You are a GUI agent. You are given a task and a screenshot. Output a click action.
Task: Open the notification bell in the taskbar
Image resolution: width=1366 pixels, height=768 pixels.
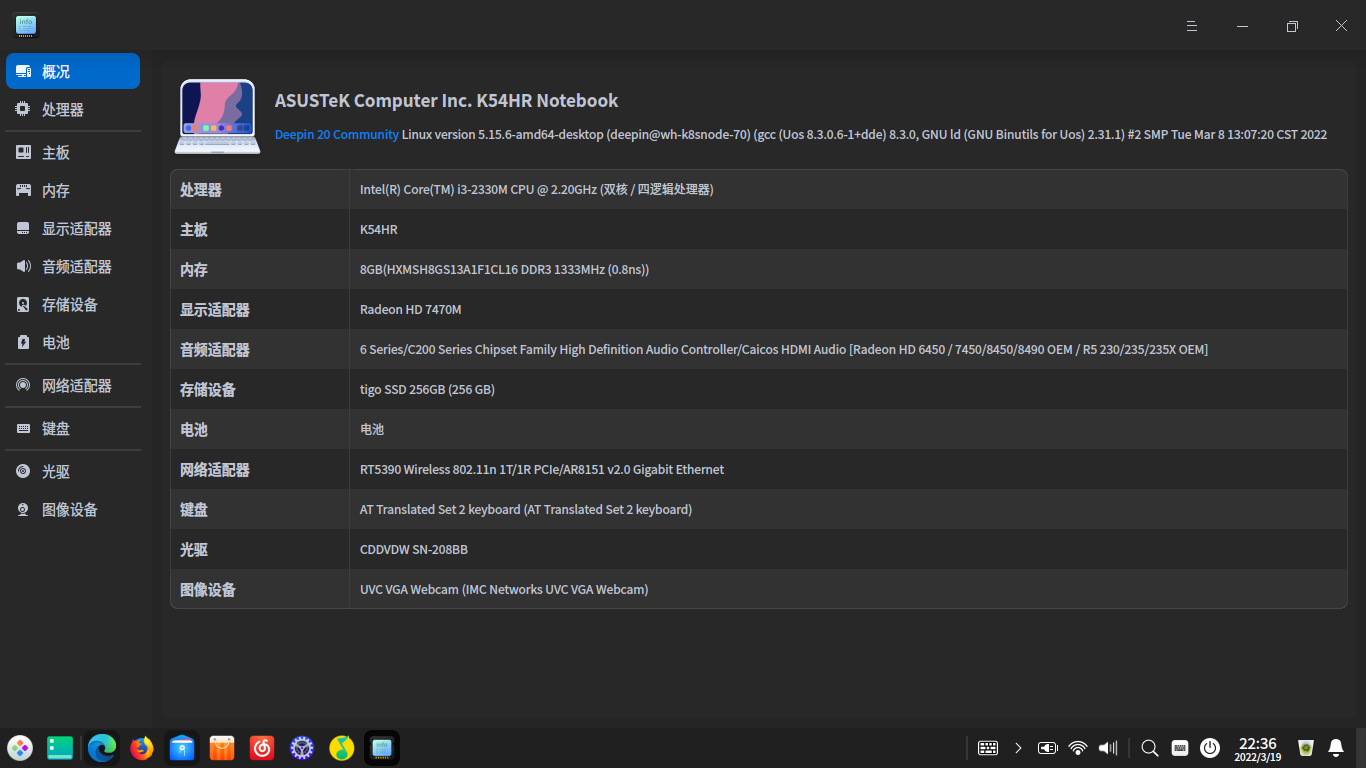(1335, 748)
